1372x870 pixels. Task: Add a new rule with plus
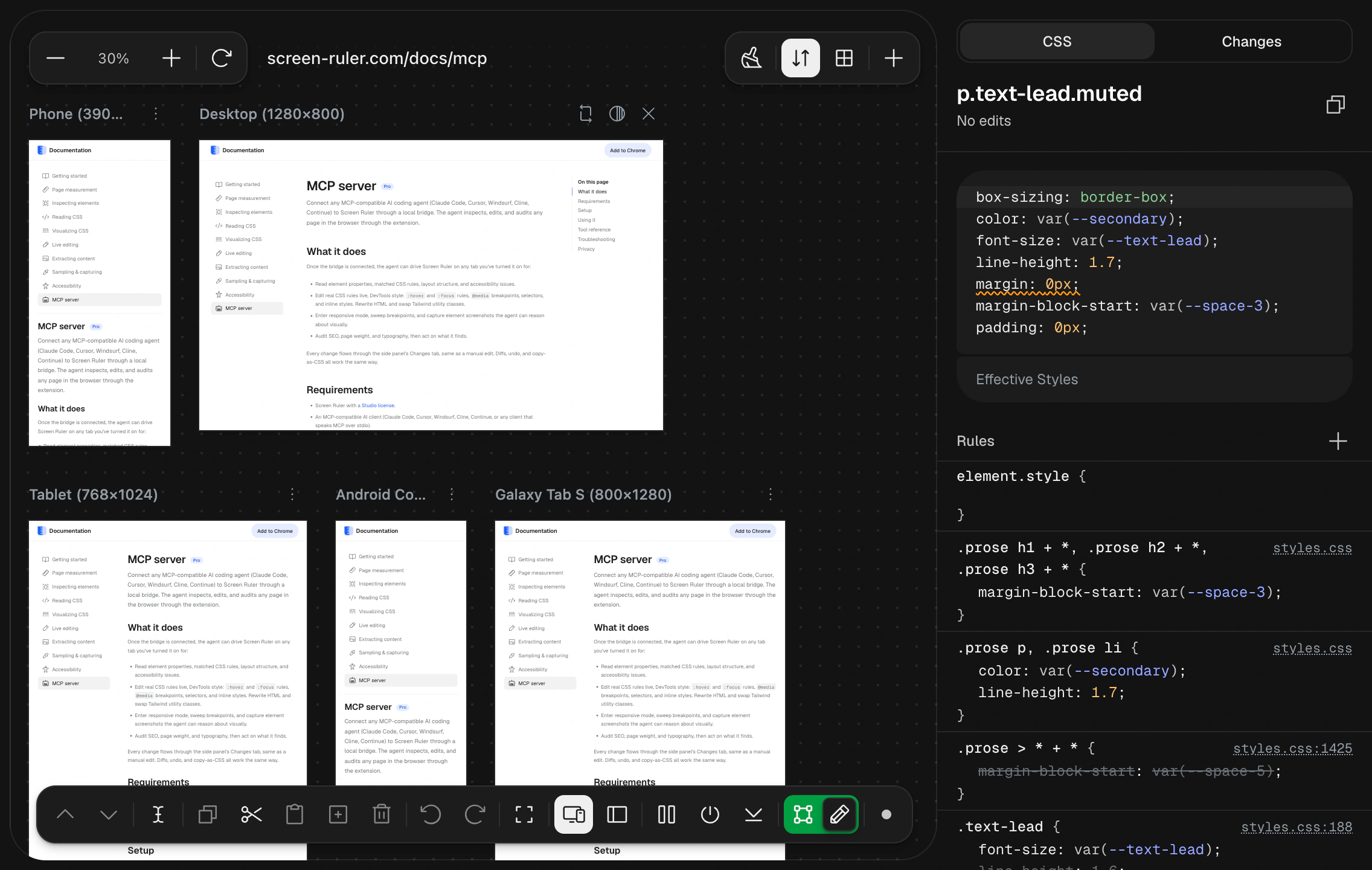[x=1338, y=441]
